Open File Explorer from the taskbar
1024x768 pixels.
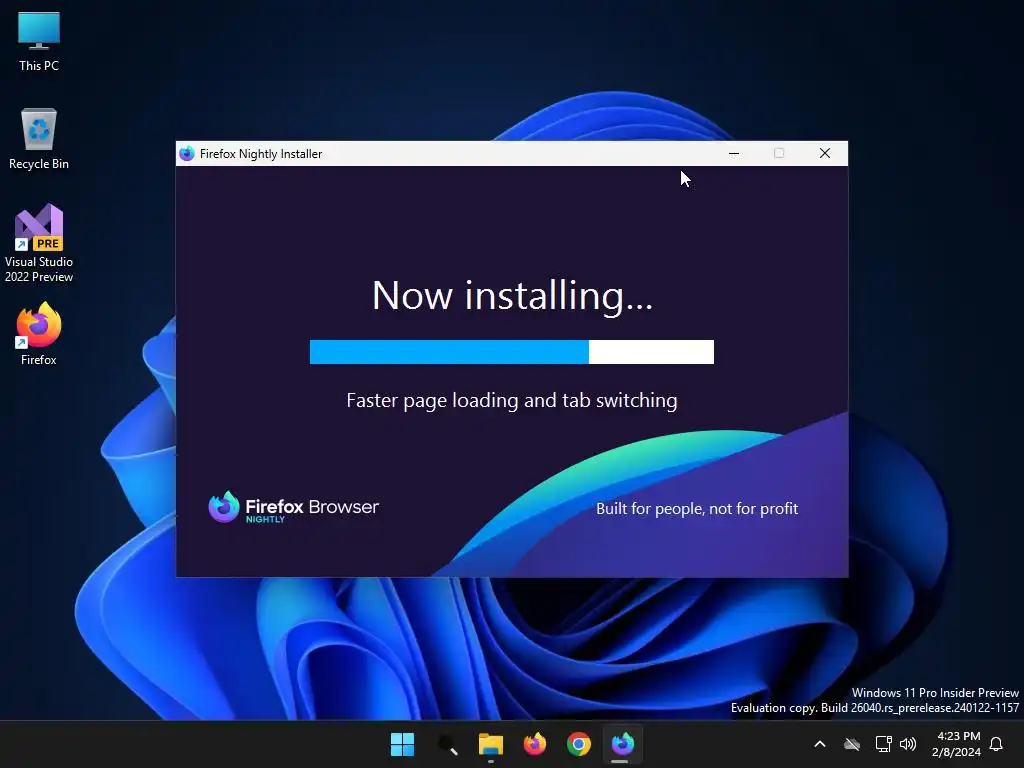pos(490,744)
